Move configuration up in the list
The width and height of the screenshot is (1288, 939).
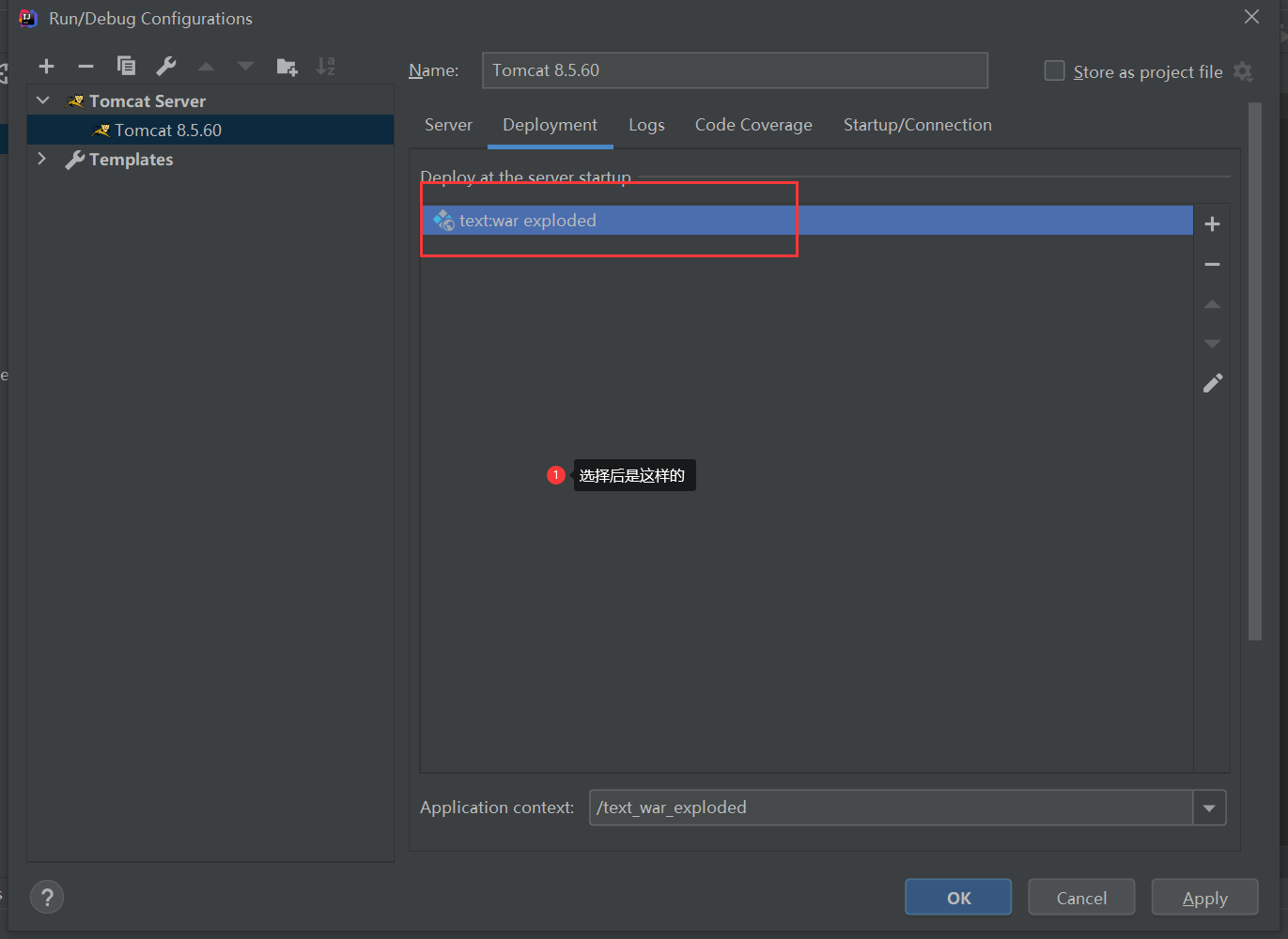click(x=206, y=66)
